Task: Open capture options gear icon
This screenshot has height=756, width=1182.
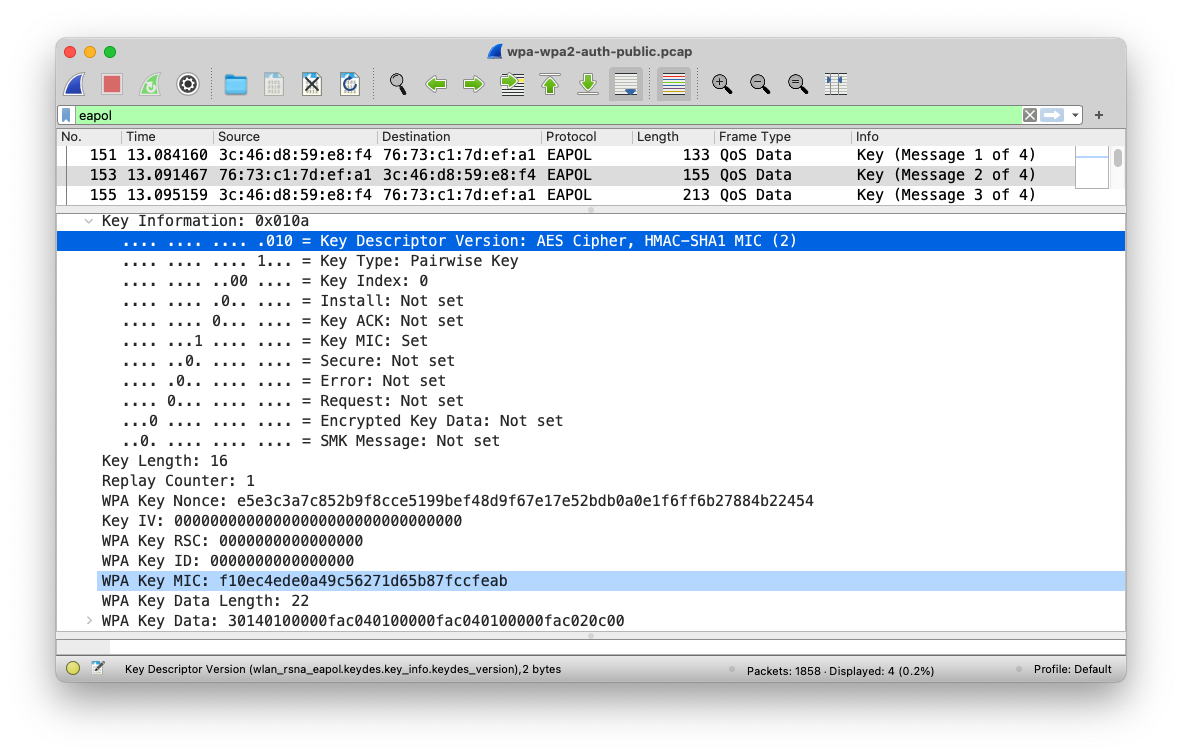Action: [x=188, y=85]
